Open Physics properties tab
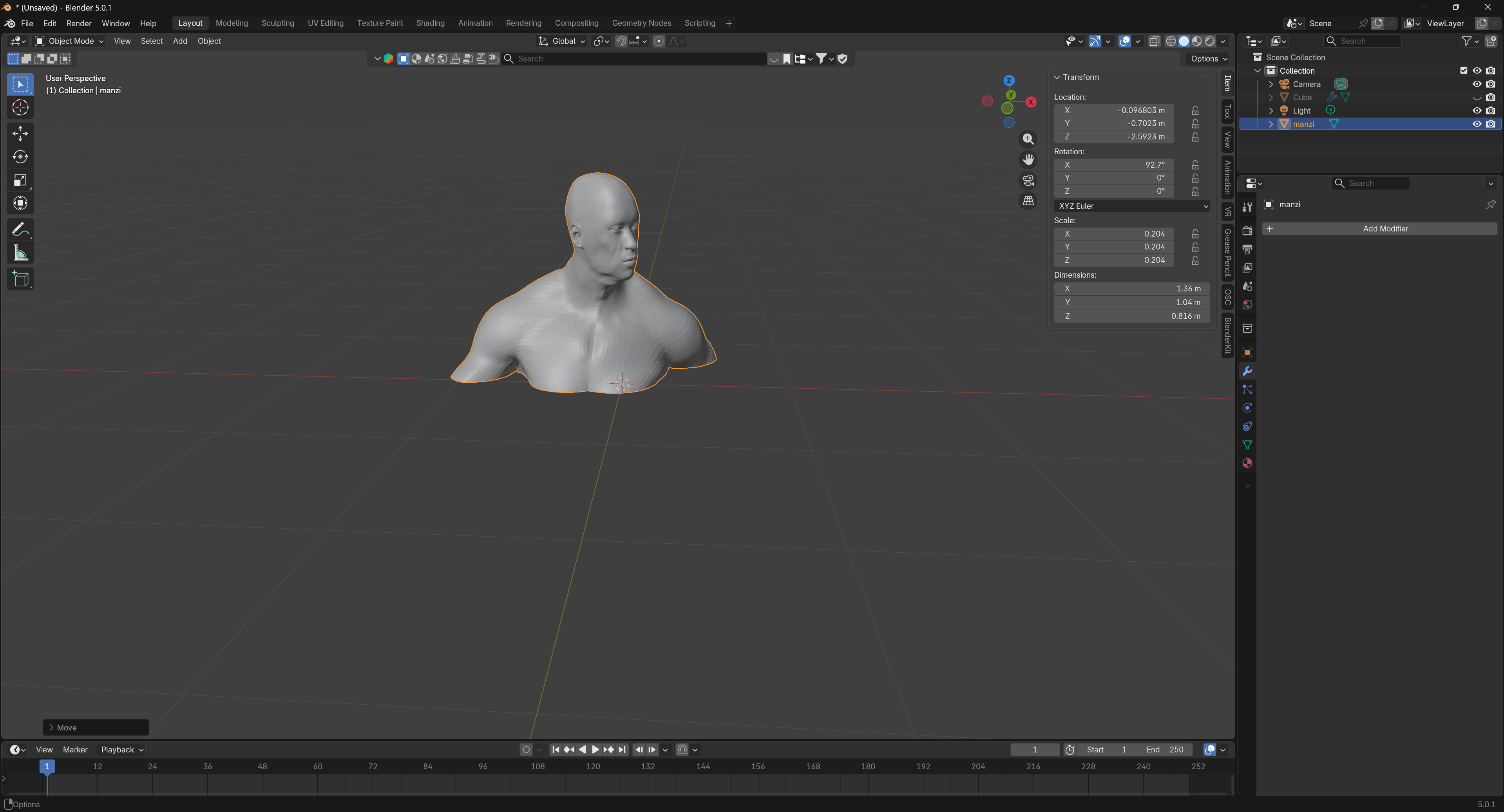The image size is (1504, 812). (x=1247, y=408)
